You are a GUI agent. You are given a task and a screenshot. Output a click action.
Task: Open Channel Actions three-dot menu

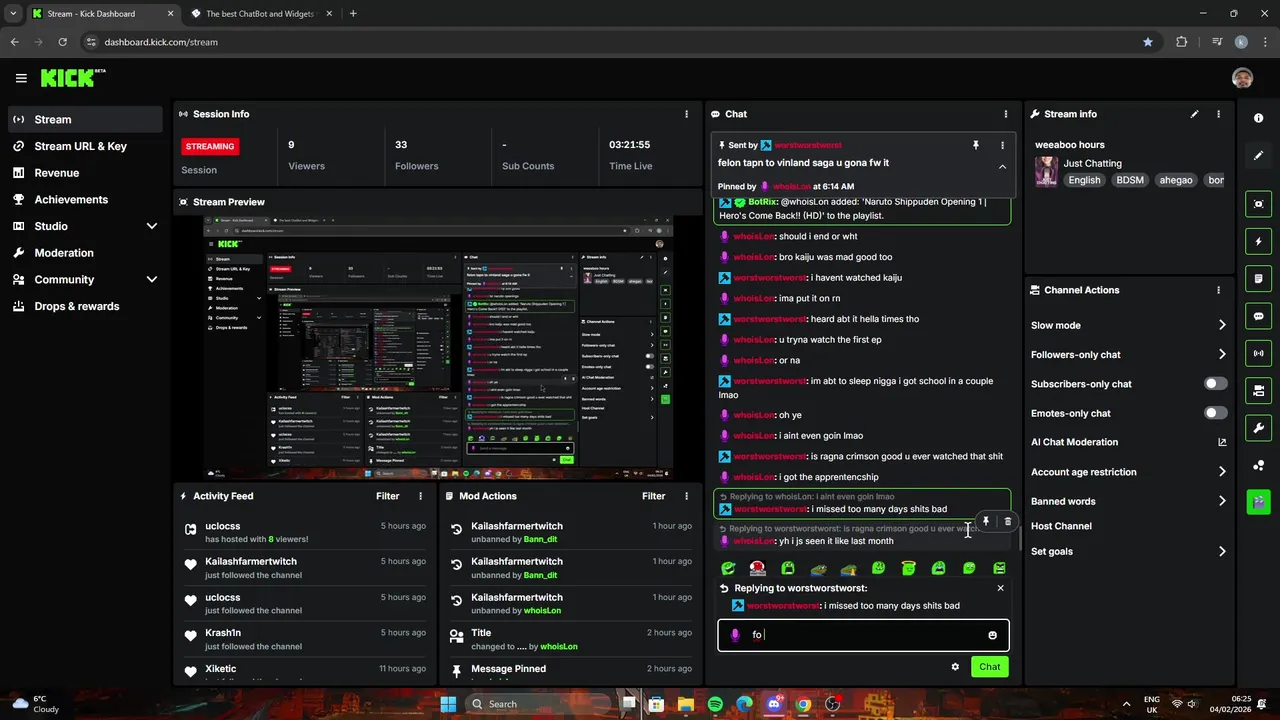point(1218,290)
